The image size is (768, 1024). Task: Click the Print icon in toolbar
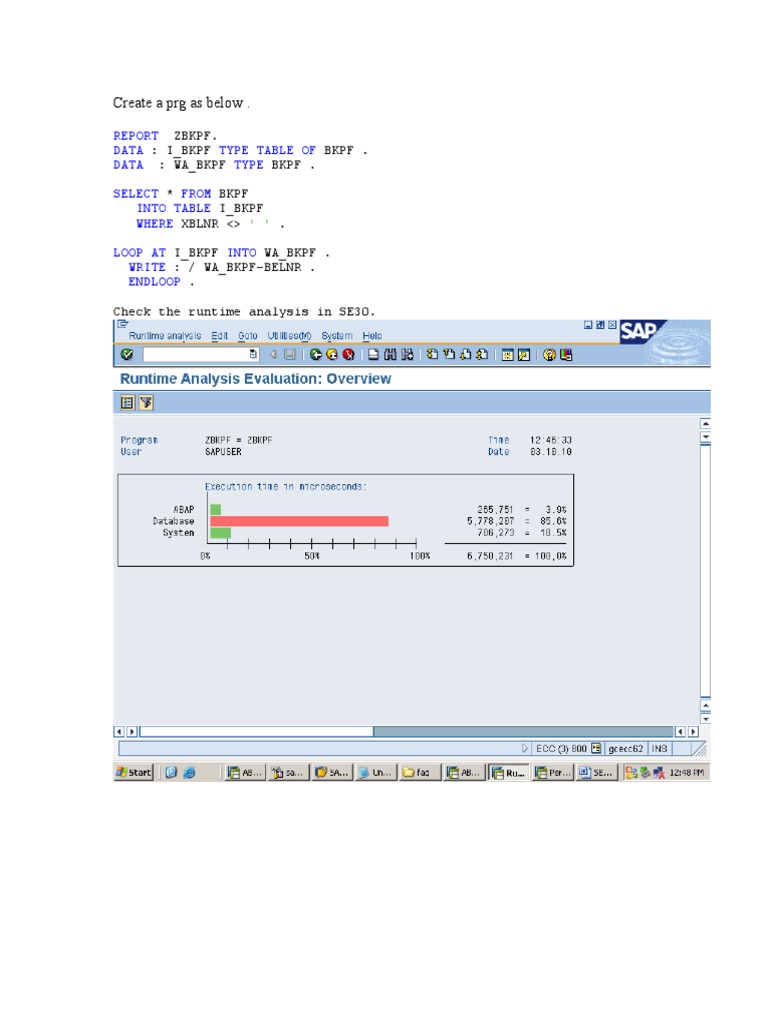tap(373, 354)
